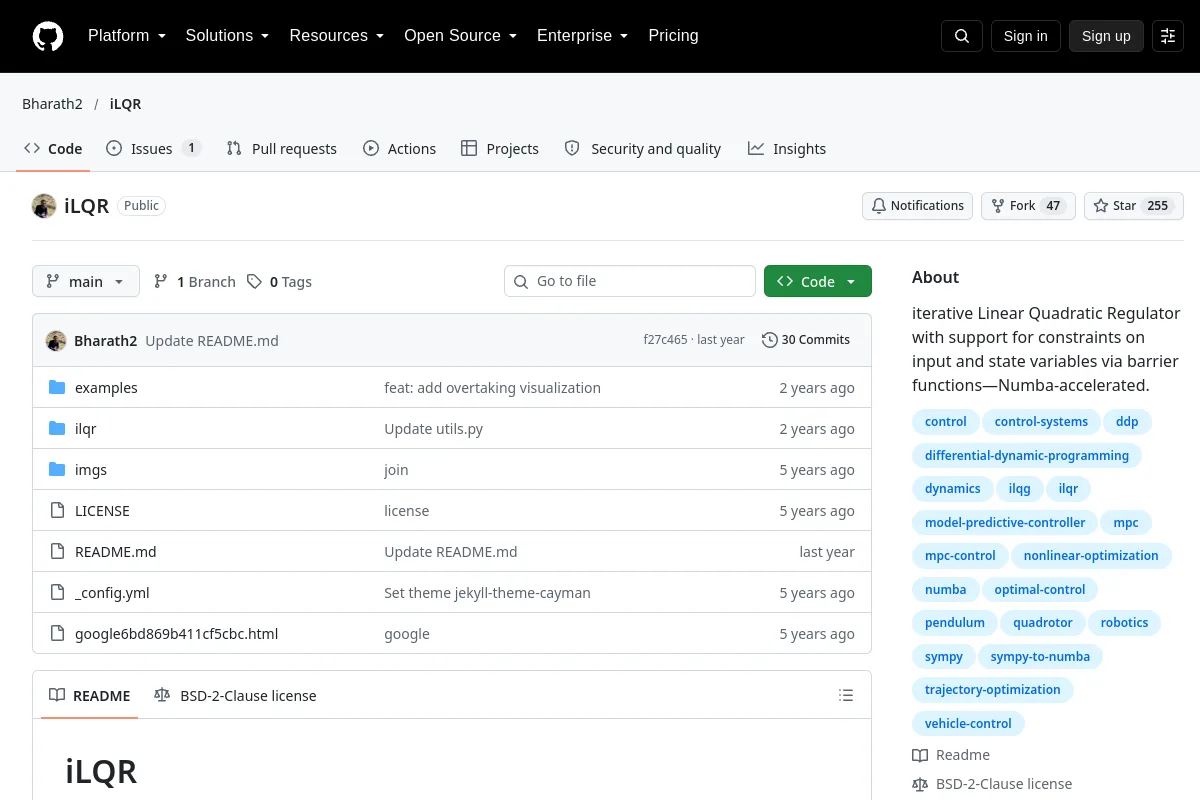Switch to Security and quality tab
Screen dimensions: 1200x800
click(x=643, y=149)
